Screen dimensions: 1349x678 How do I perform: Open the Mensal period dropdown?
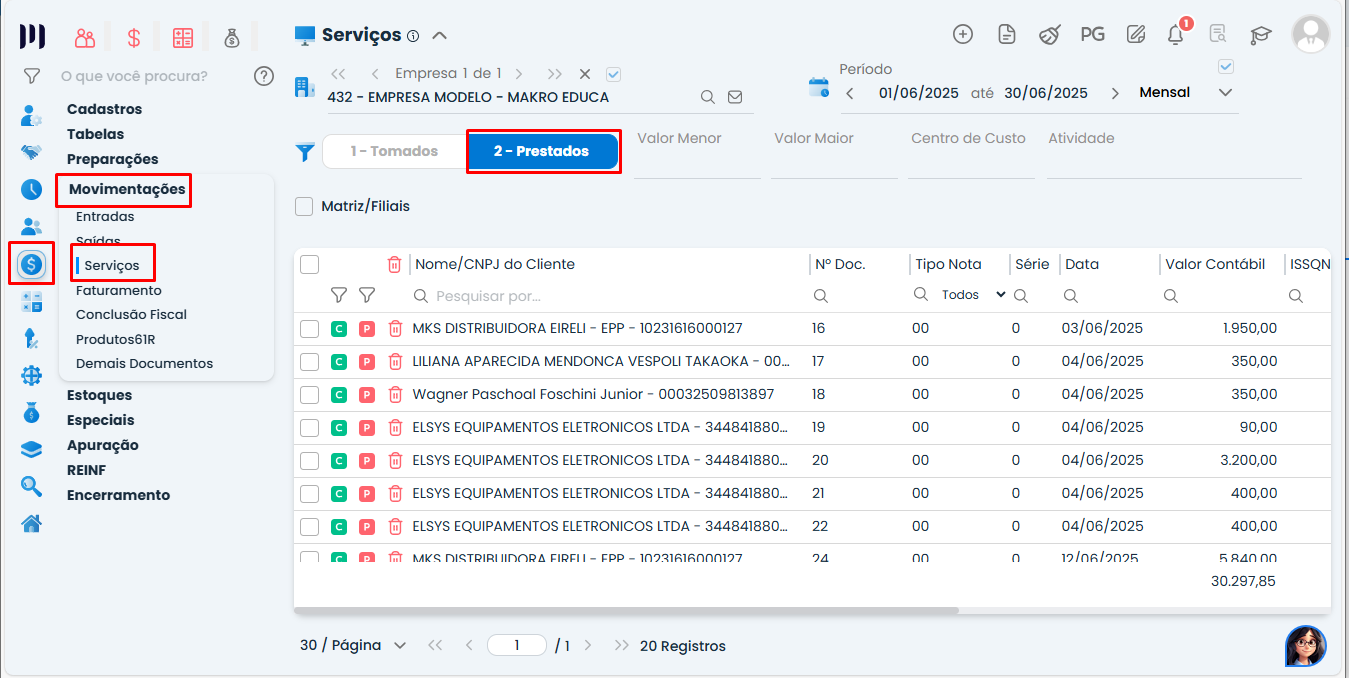click(x=1185, y=92)
